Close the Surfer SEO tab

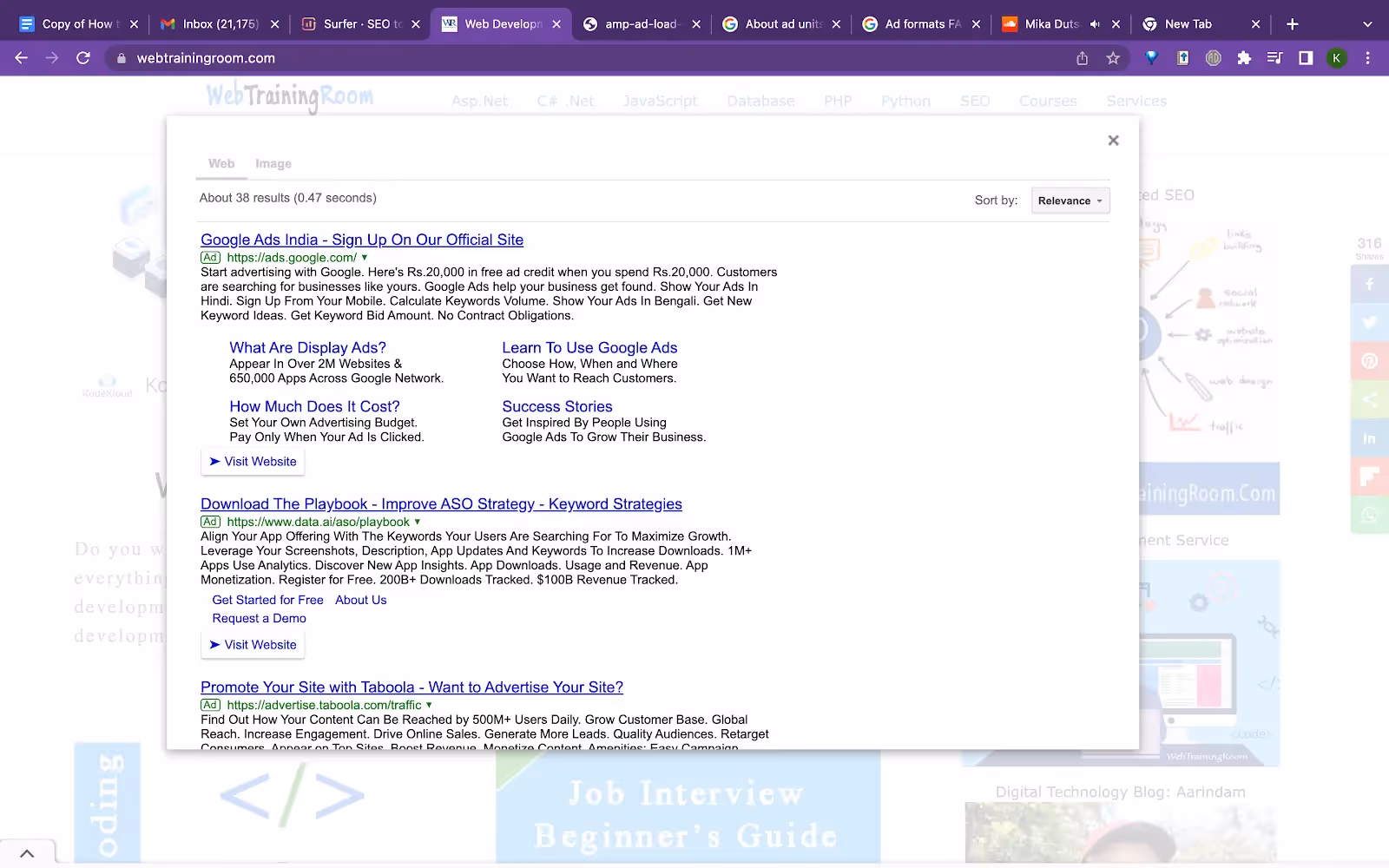click(x=416, y=24)
